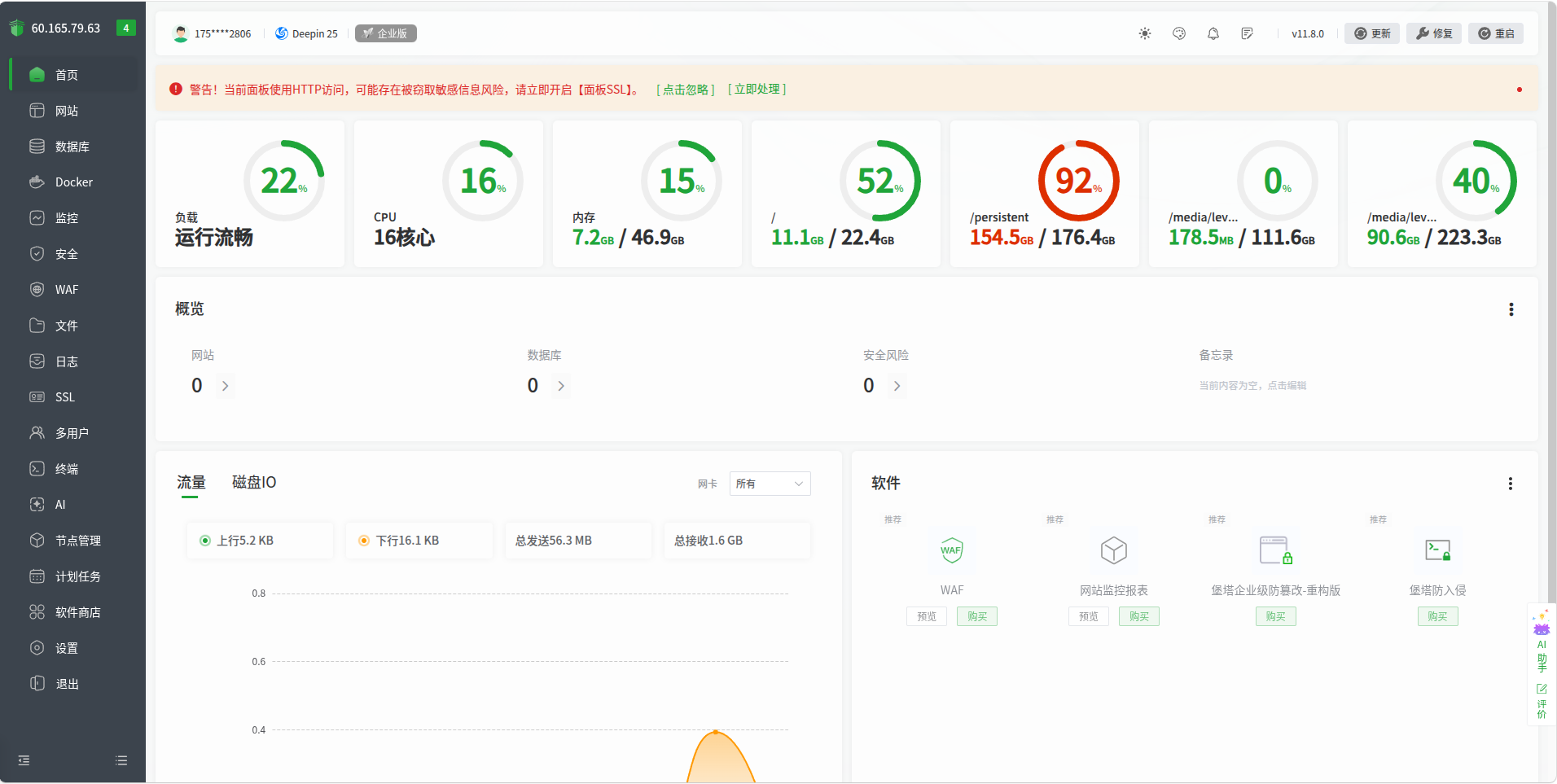Click the 更新 update button
The width and height of the screenshot is (1557, 784).
[x=1372, y=33]
